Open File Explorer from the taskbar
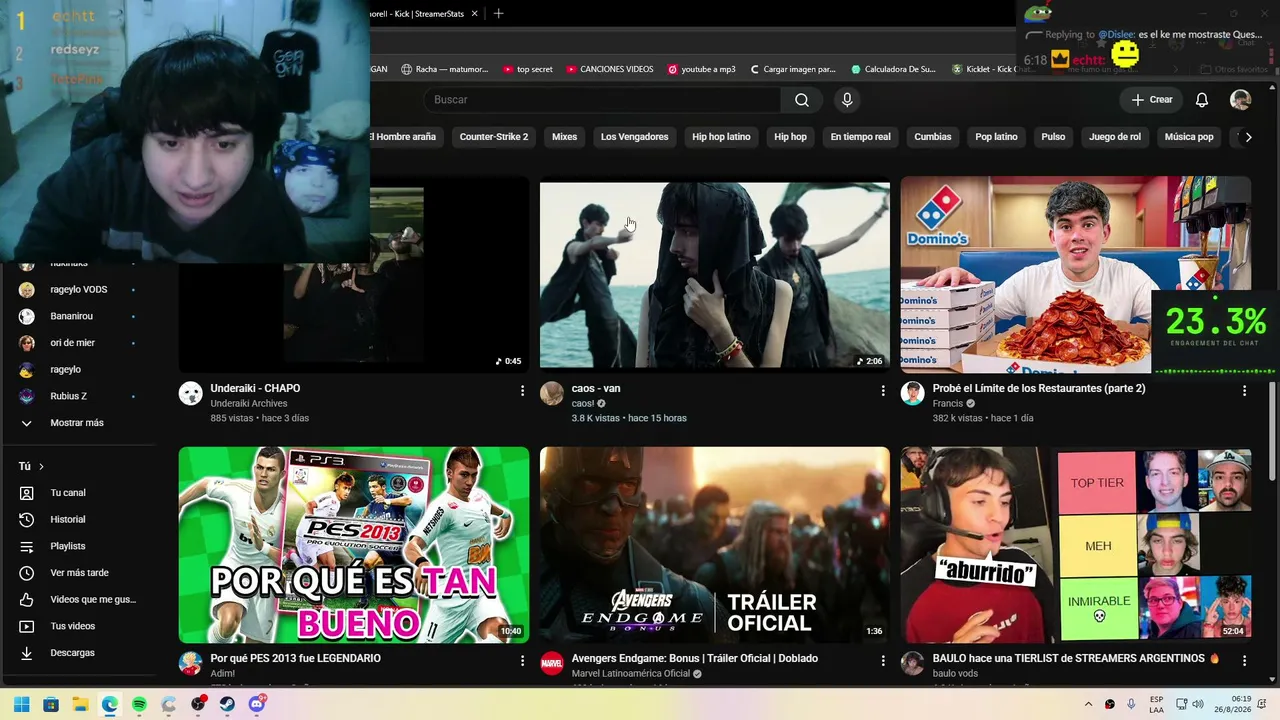This screenshot has height=720, width=1280. (x=80, y=704)
